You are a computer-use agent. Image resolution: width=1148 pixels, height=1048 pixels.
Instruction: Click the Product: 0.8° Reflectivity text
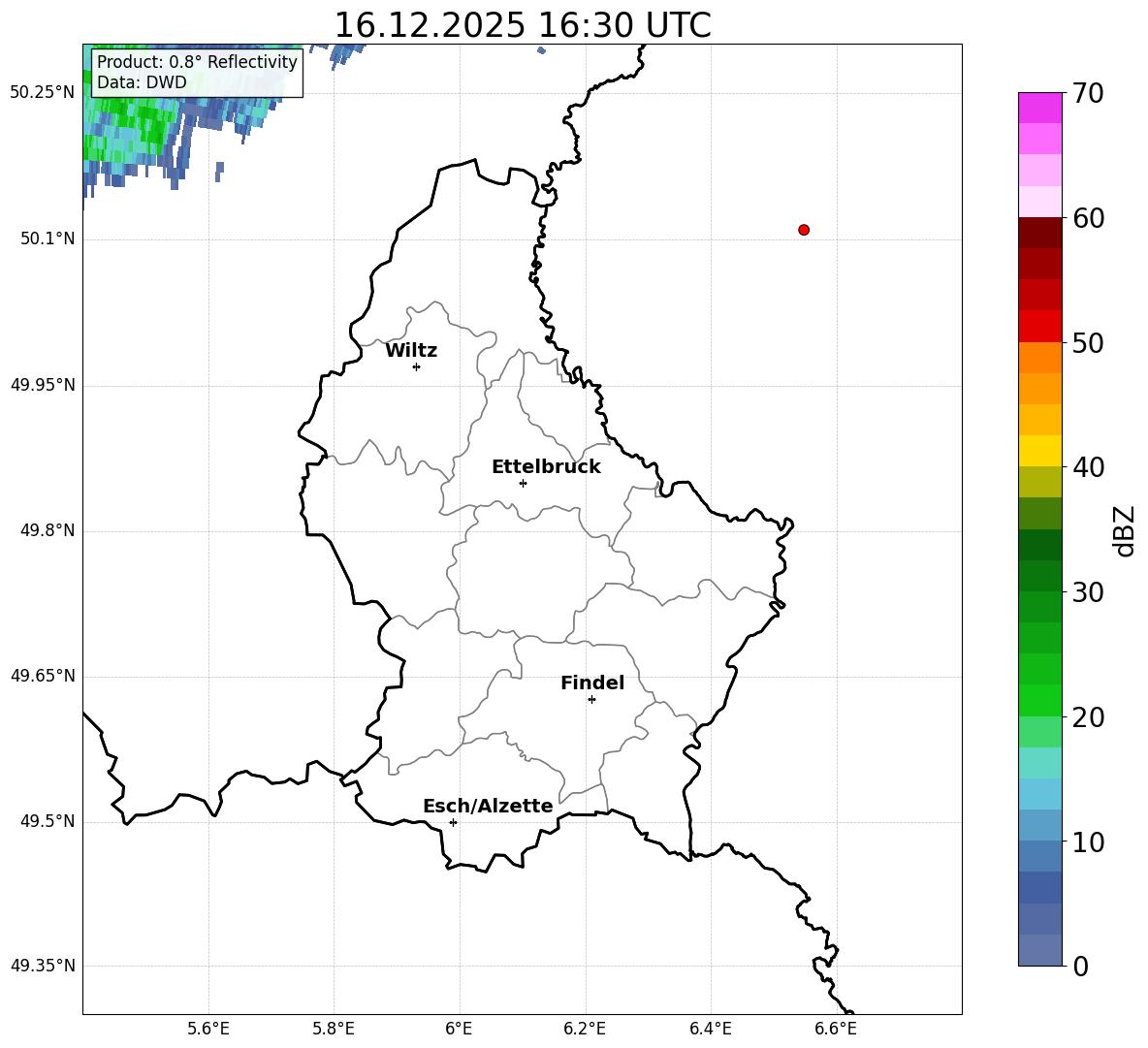(197, 61)
